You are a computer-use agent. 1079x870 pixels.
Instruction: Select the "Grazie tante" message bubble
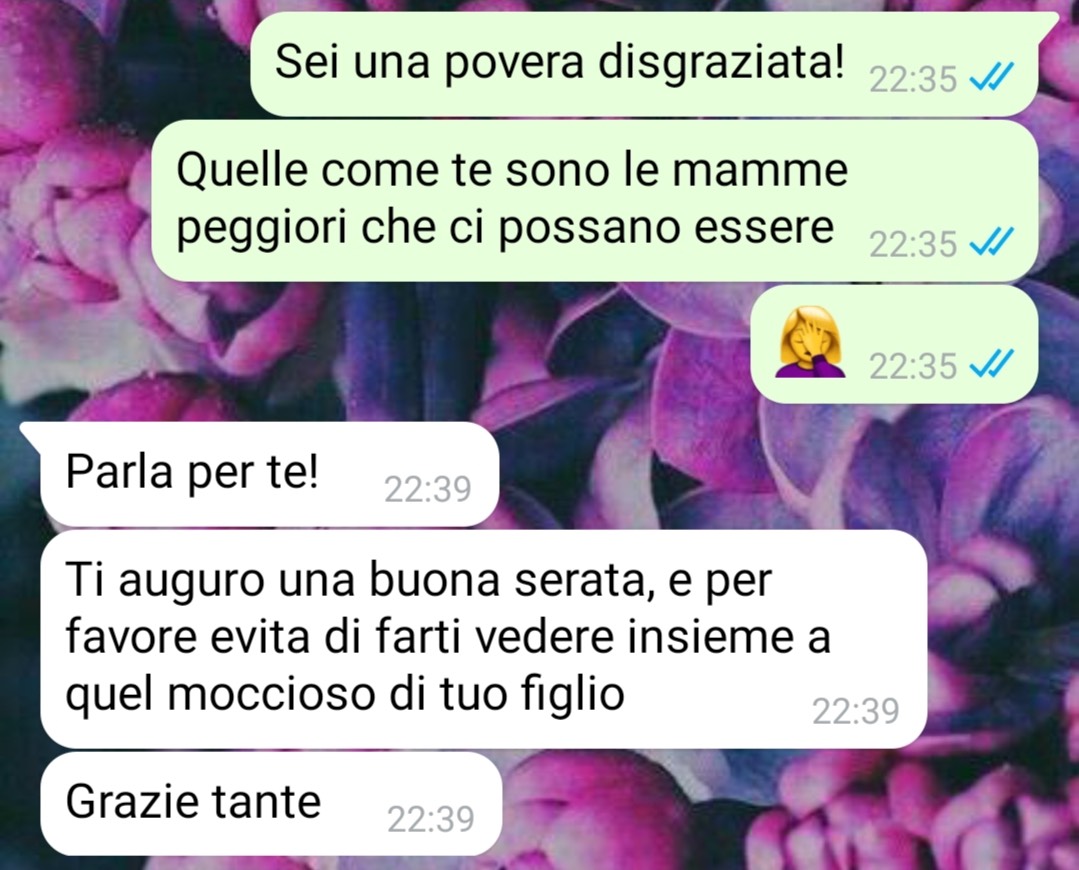click(271, 803)
